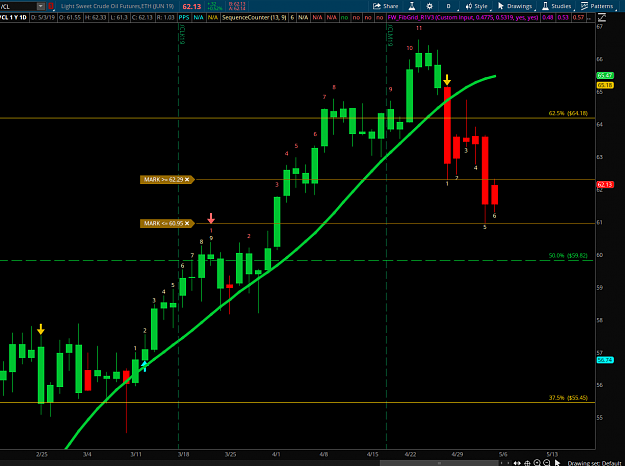Click the zoom out magnifier icon
Viewport: 625px width, 466px height.
pos(547,463)
